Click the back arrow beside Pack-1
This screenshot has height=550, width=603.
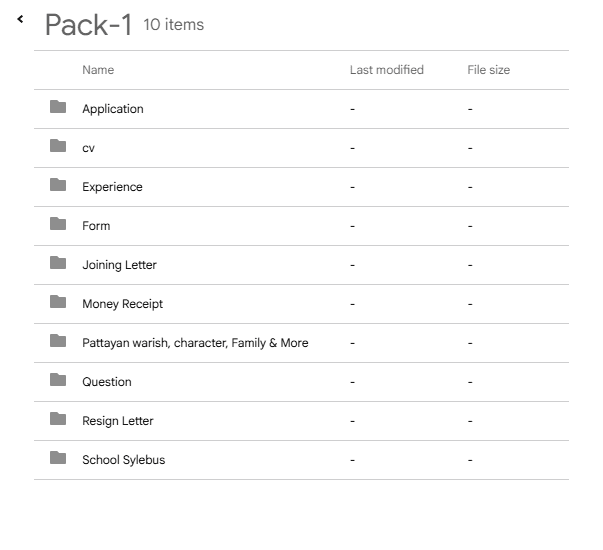pyautogui.click(x=20, y=19)
